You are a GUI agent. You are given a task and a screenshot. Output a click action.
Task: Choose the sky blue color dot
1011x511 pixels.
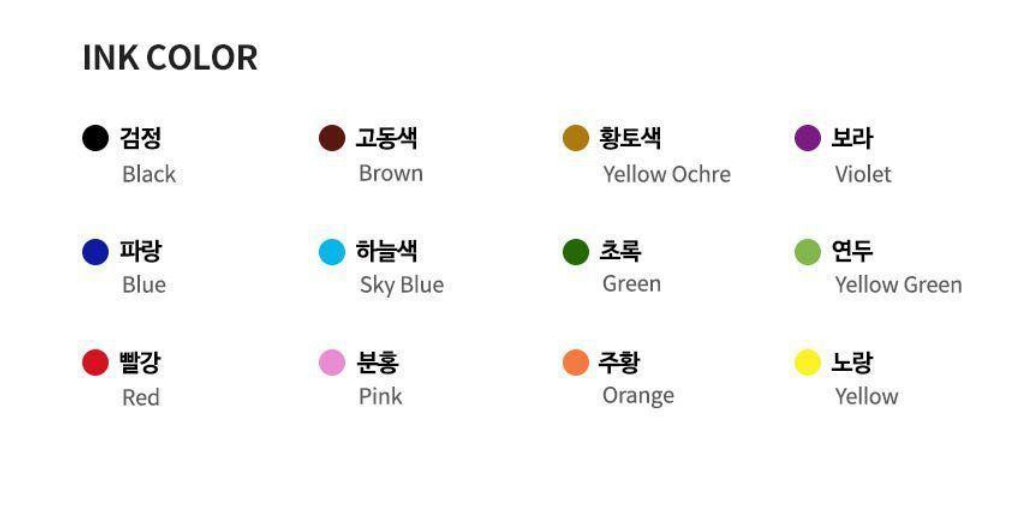[332, 251]
